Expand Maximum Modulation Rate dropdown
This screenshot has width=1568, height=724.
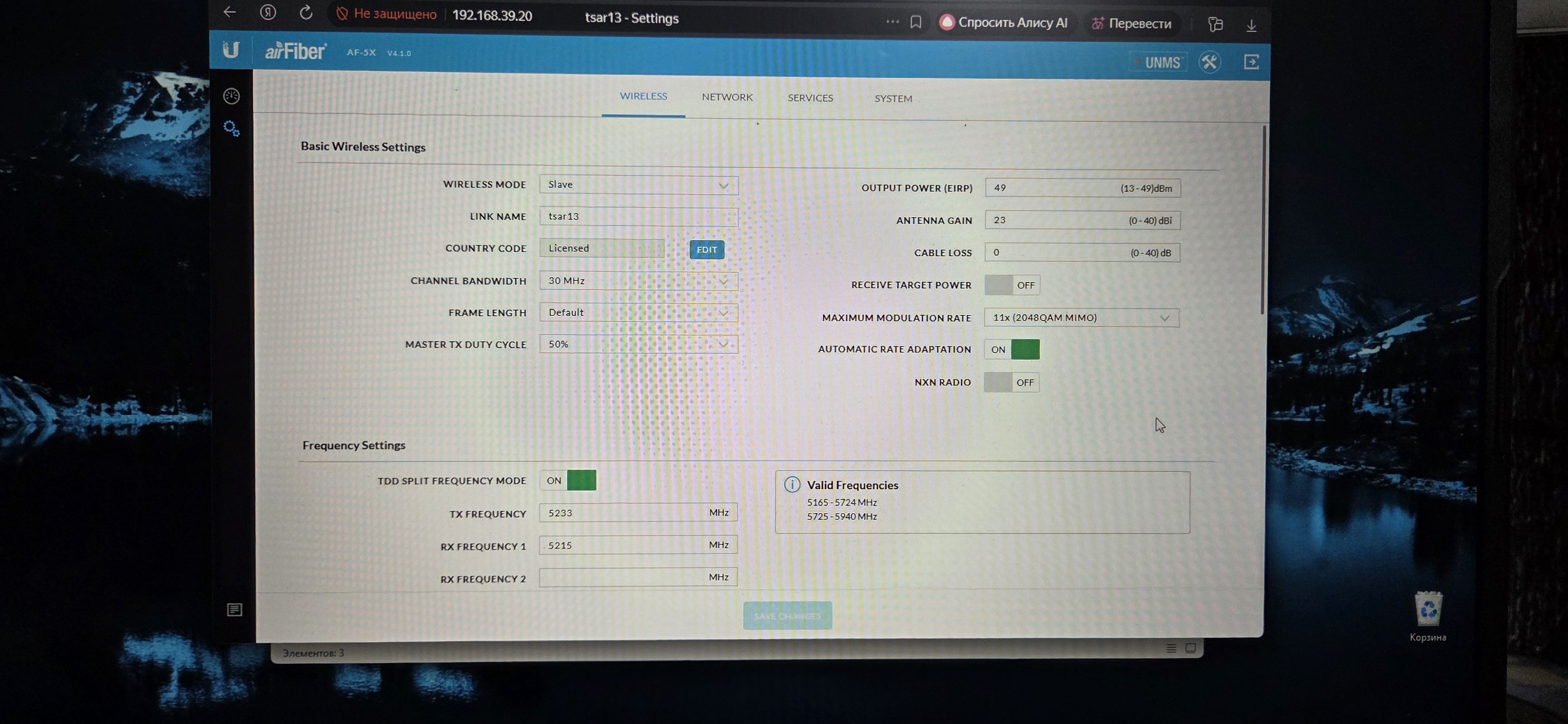pyautogui.click(x=1081, y=318)
